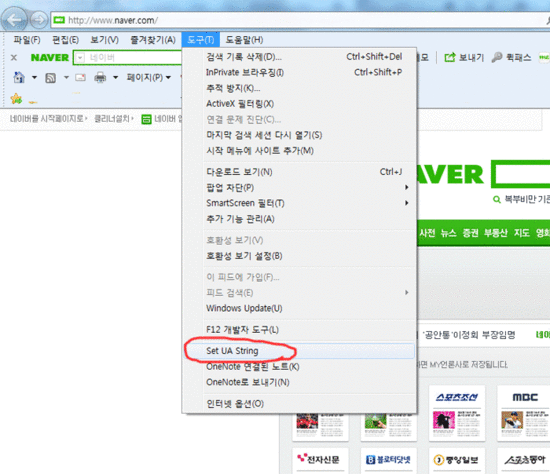Viewport: 550px width, 474px height.
Task: Open the 파일(F) menu
Action: [27, 40]
